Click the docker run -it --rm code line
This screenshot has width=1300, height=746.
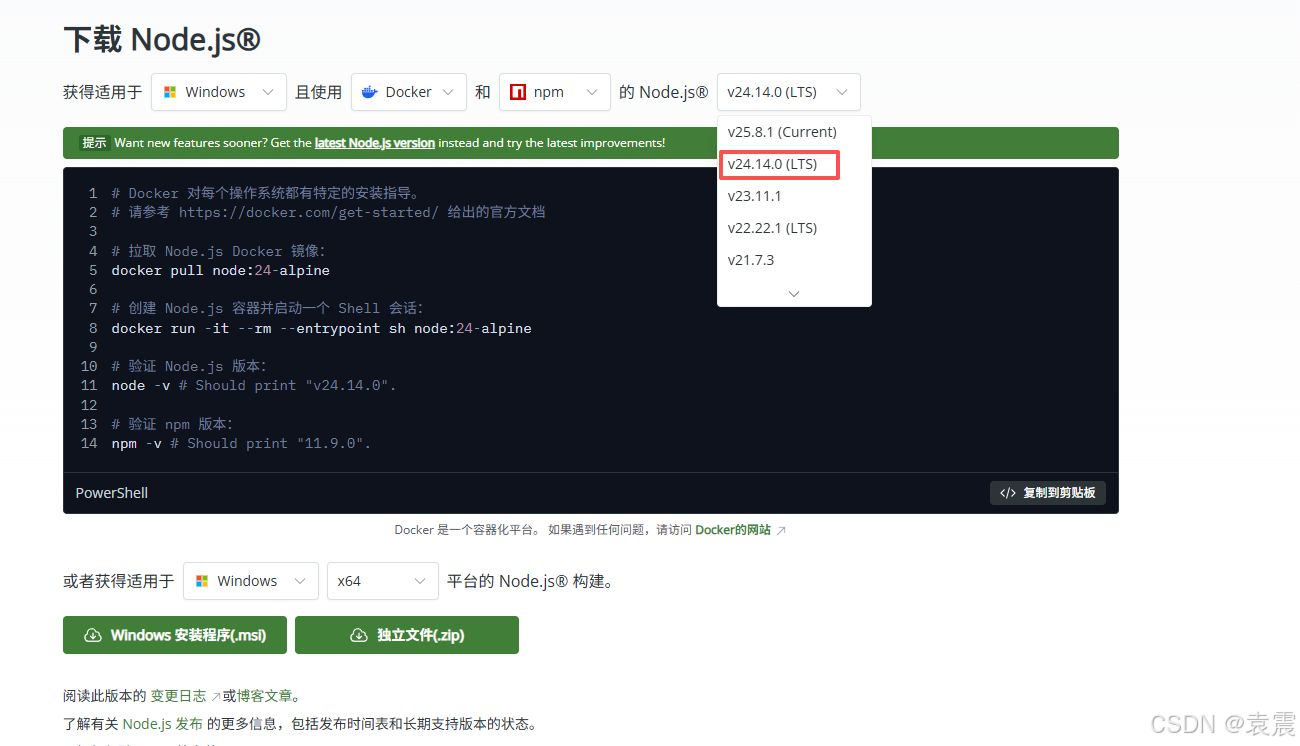coord(321,328)
